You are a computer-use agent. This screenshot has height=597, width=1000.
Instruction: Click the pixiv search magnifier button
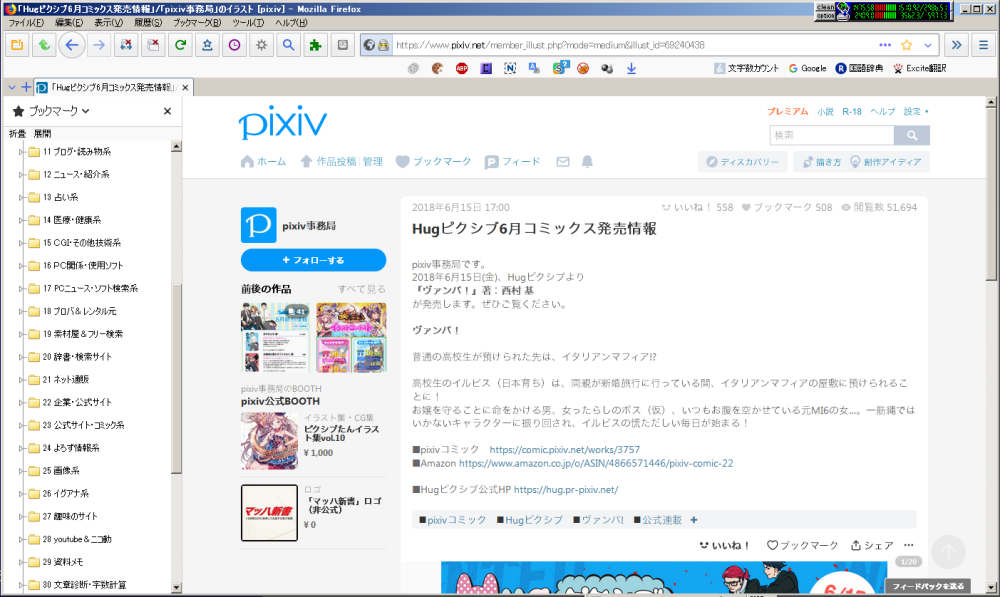912,135
